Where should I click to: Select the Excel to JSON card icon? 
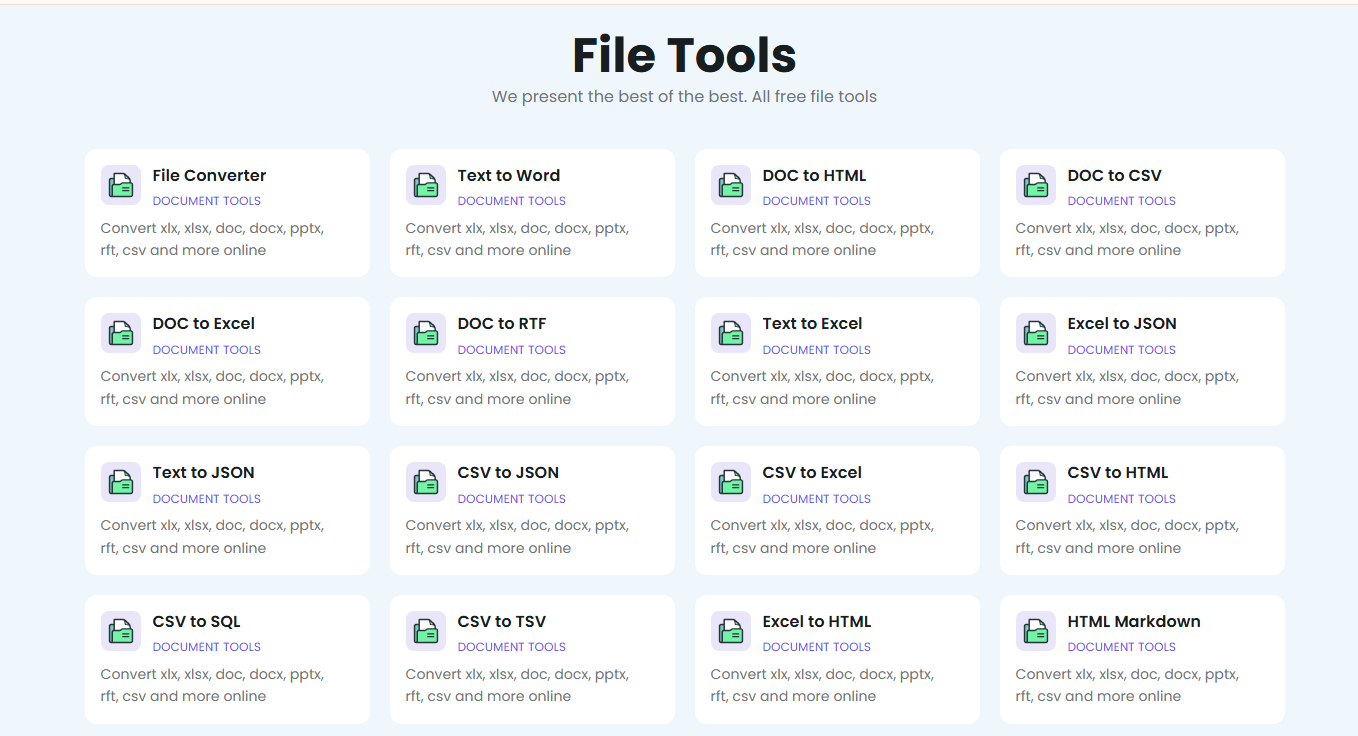click(x=1036, y=333)
